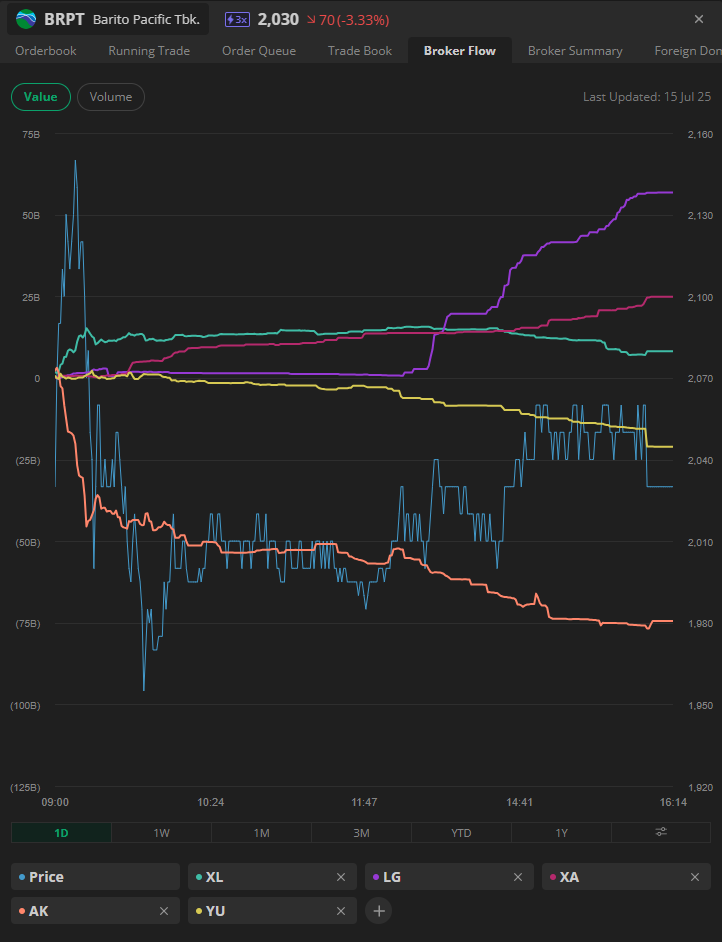Remove XA broker from chart
The image size is (722, 942).
tap(695, 877)
